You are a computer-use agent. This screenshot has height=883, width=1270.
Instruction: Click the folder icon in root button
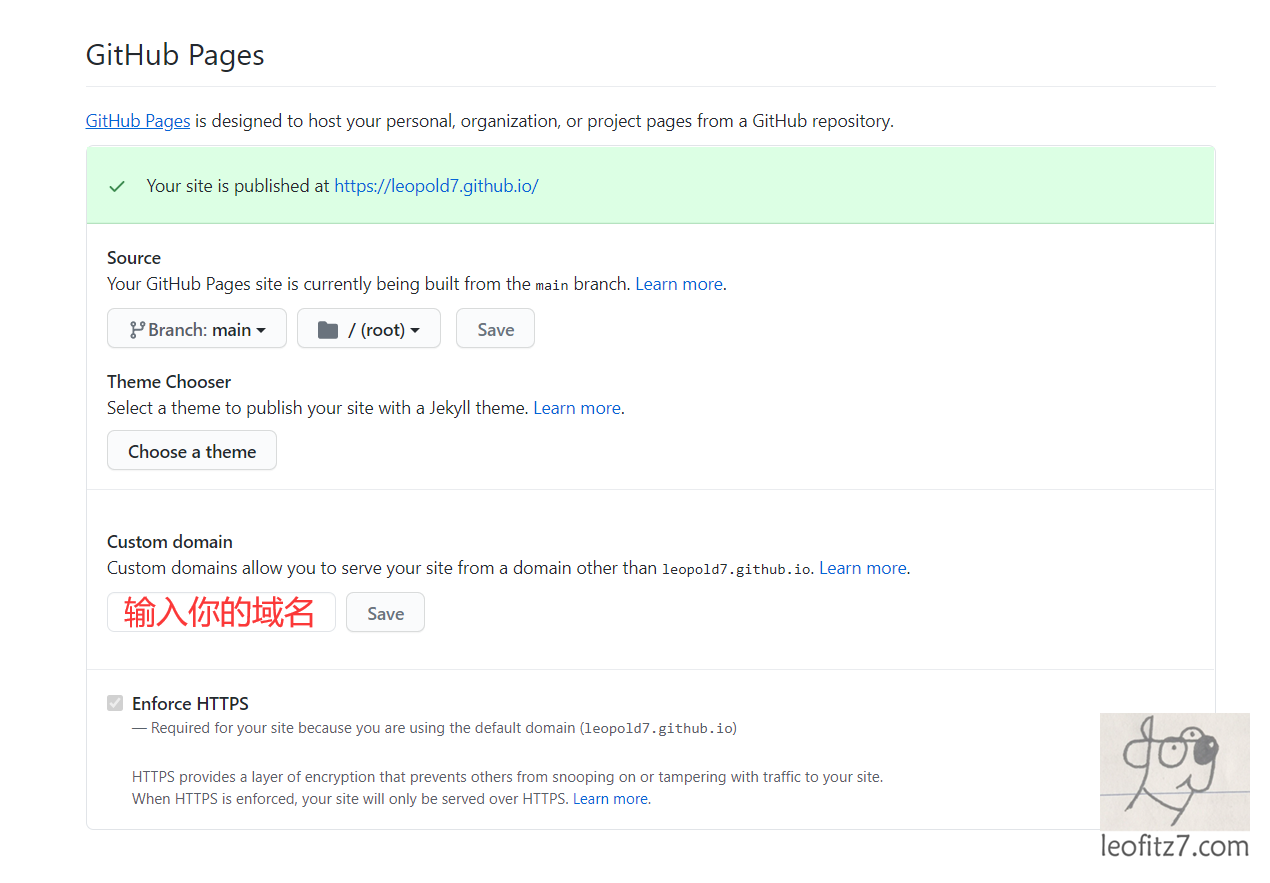(x=328, y=330)
